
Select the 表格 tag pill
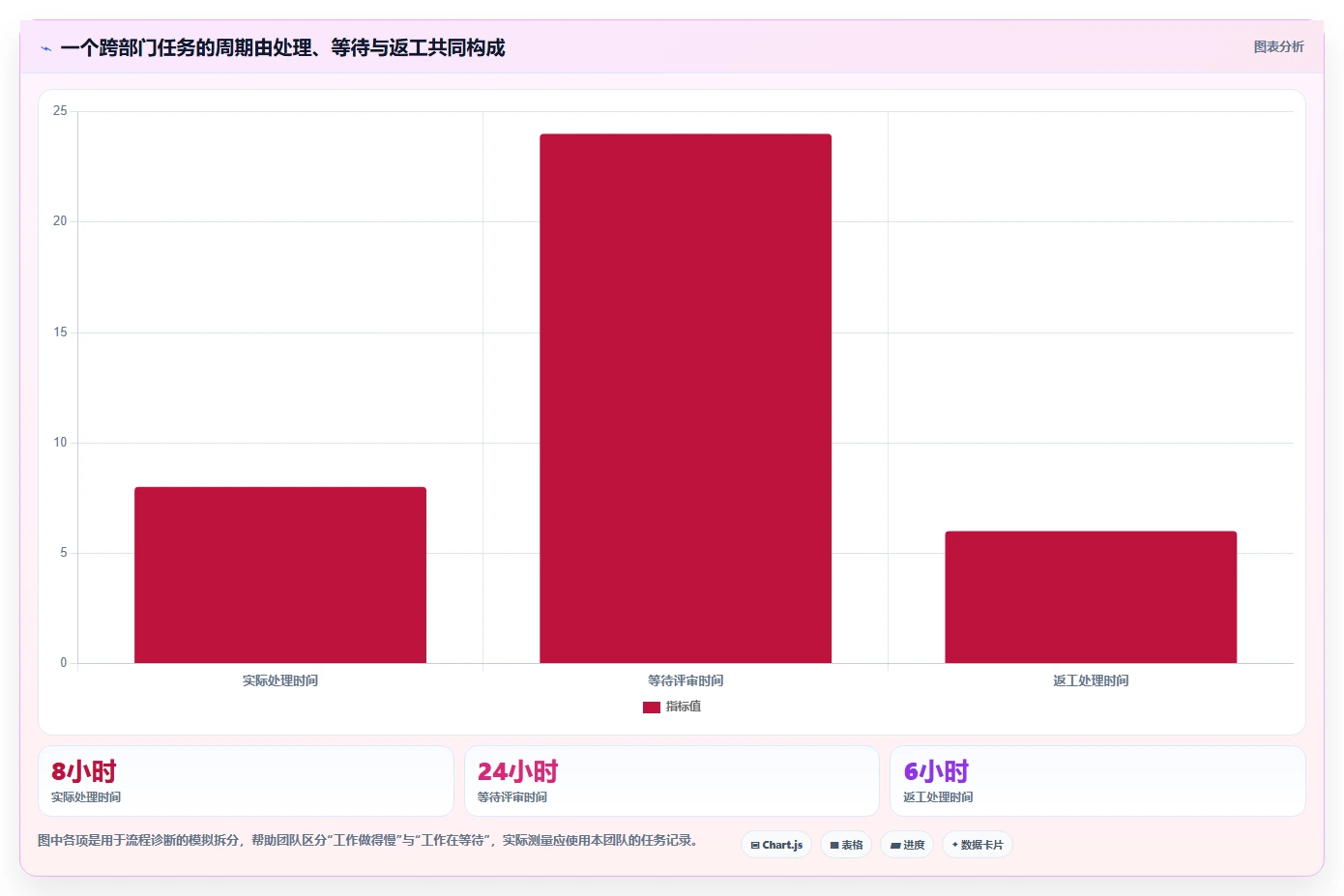click(846, 845)
